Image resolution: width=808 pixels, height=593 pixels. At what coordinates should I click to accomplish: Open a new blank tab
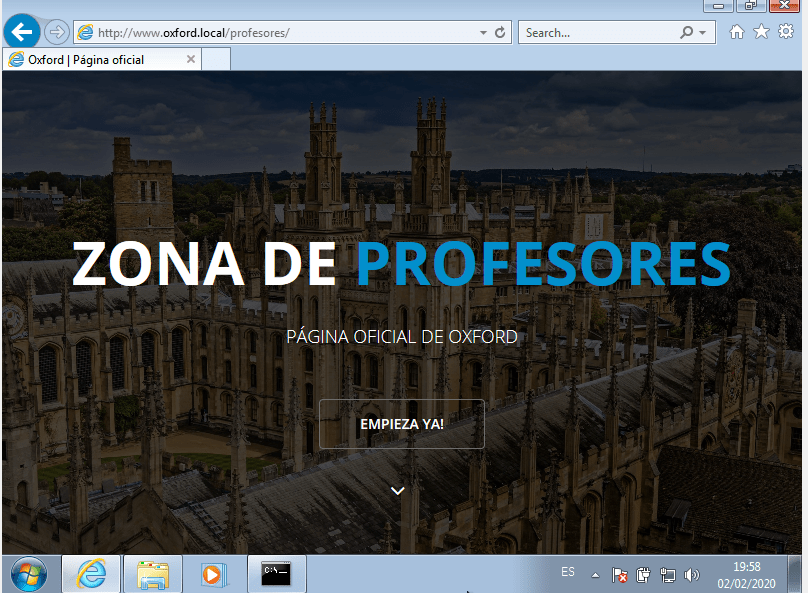[x=216, y=60]
